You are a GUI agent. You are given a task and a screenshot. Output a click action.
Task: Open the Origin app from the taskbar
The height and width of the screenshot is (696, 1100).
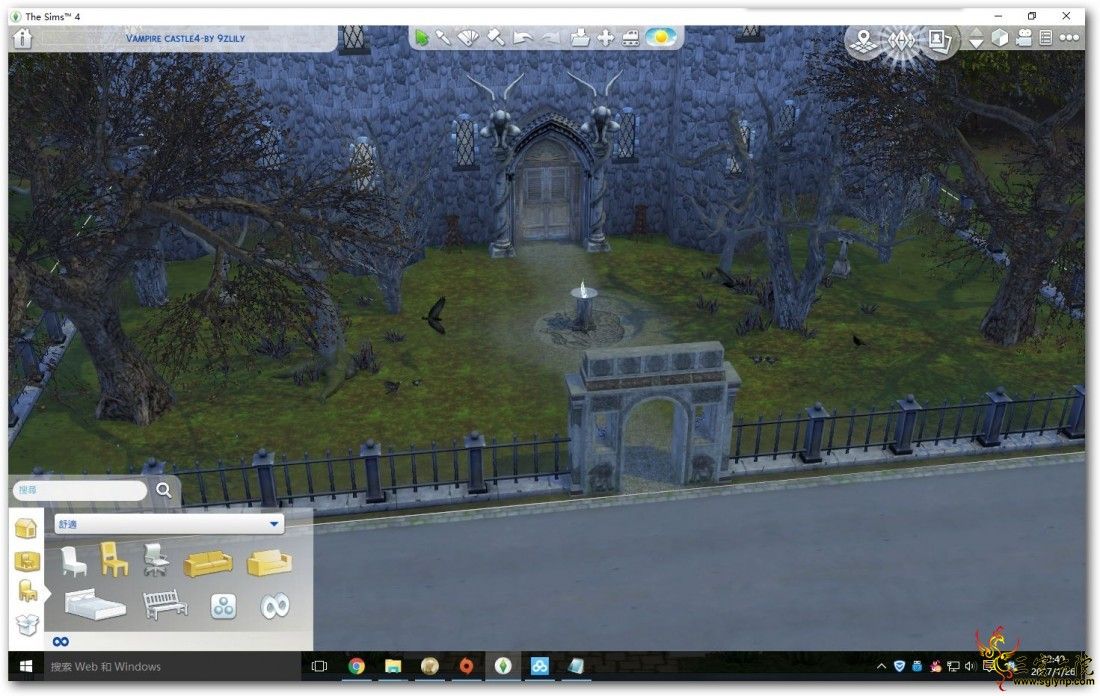466,667
